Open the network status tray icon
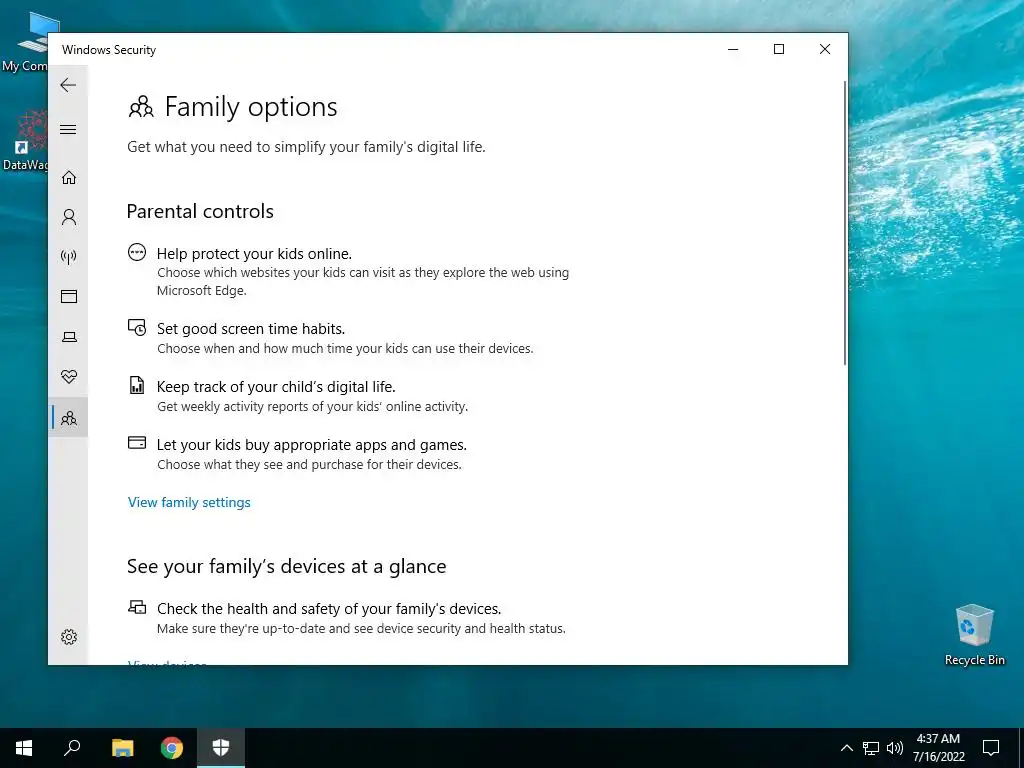Screen dimensions: 1024x768 point(871,748)
